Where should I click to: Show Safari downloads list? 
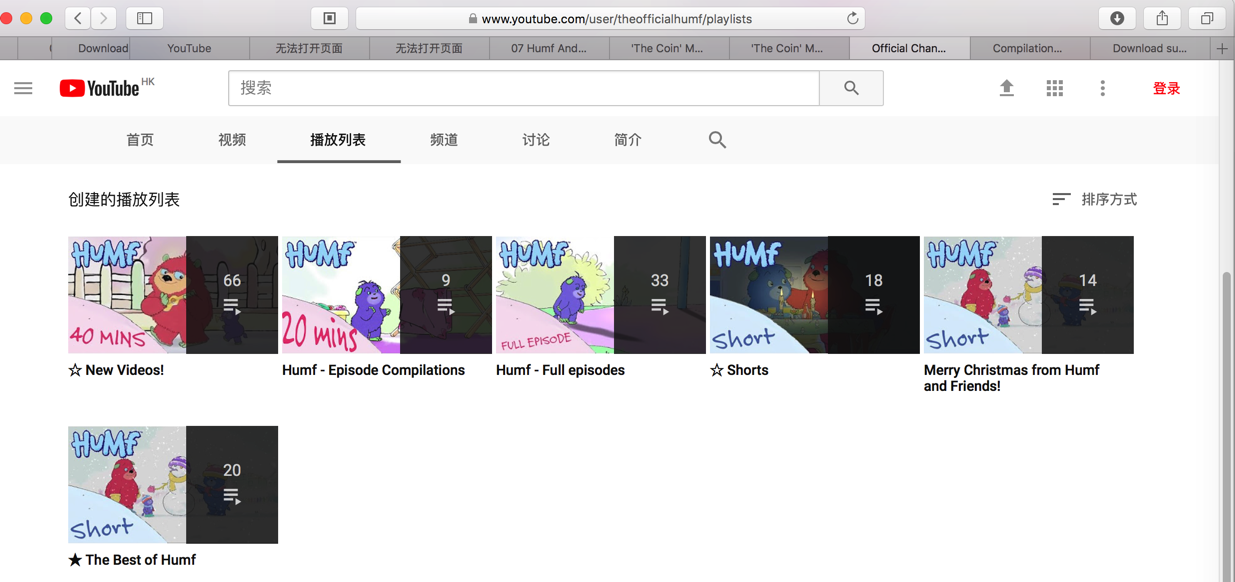point(1117,18)
